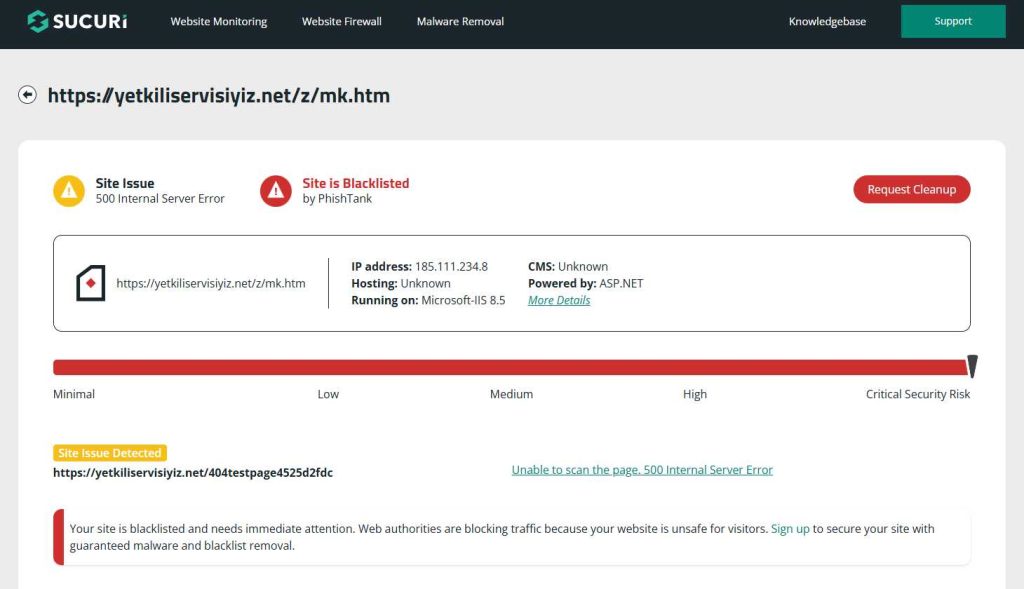Viewport: 1024px width, 589px height.
Task: Open the More Details link
Action: [559, 300]
